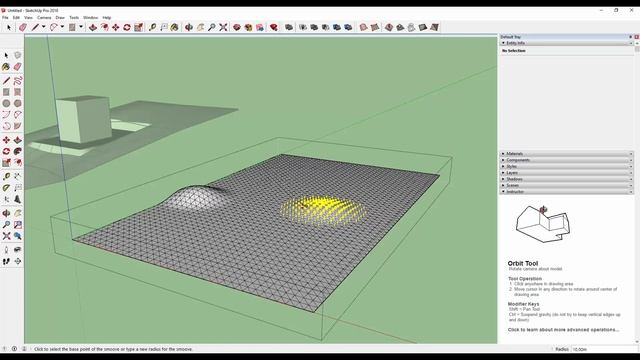Click the "Orbit Tool" heading in Instructor
The width and height of the screenshot is (640, 360).
pos(523,263)
